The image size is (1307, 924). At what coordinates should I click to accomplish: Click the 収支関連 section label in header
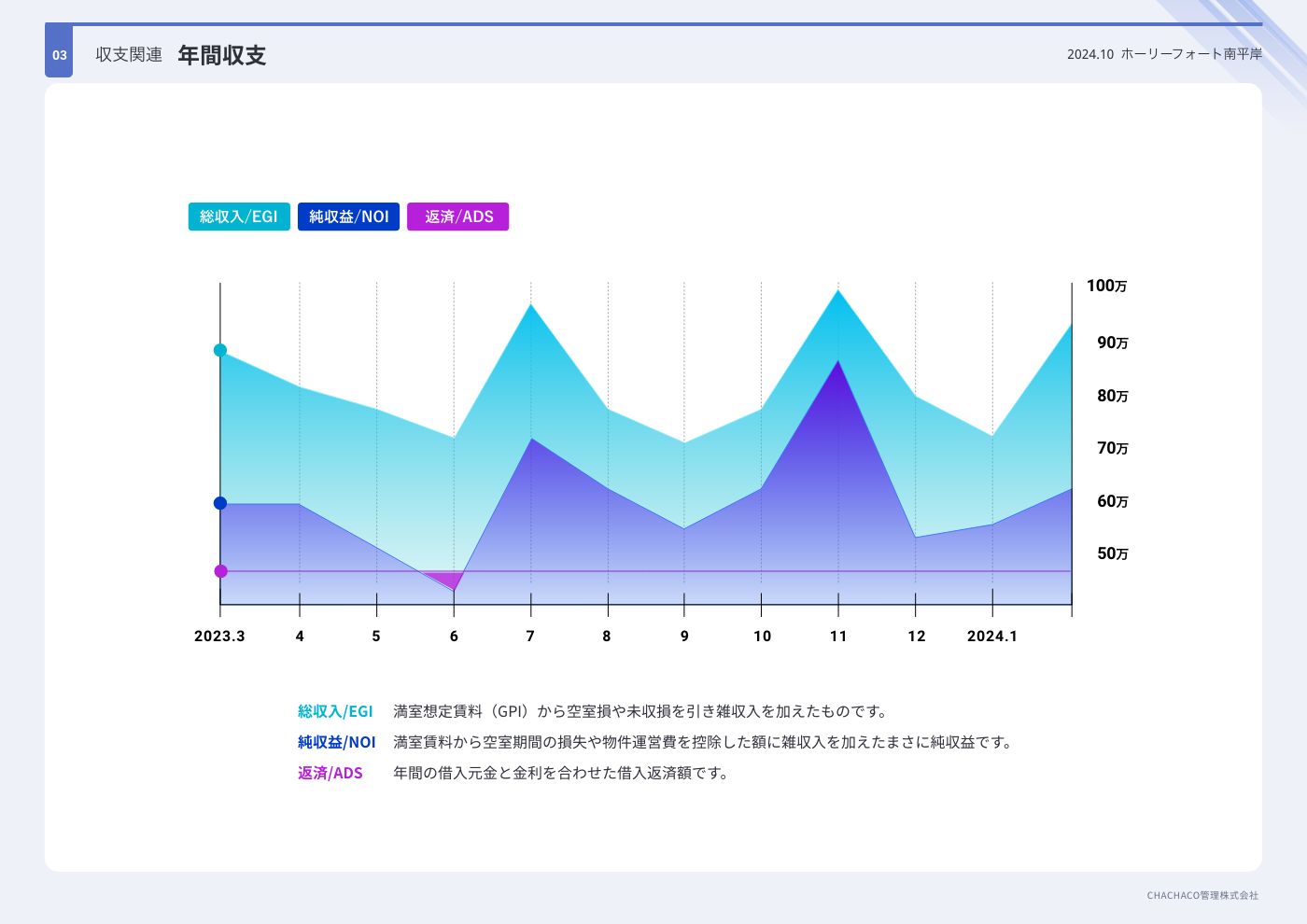(x=129, y=55)
